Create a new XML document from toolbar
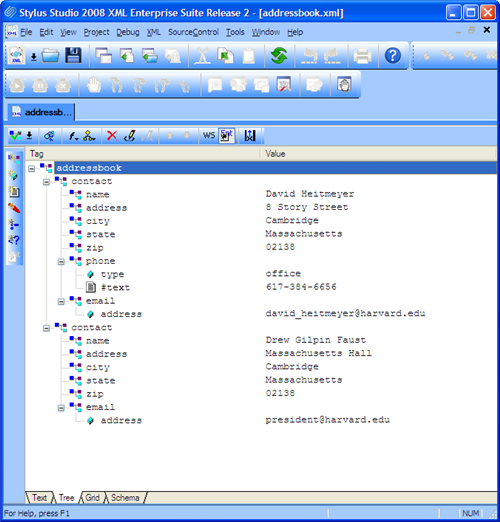The height and width of the screenshot is (522, 500). [17, 56]
